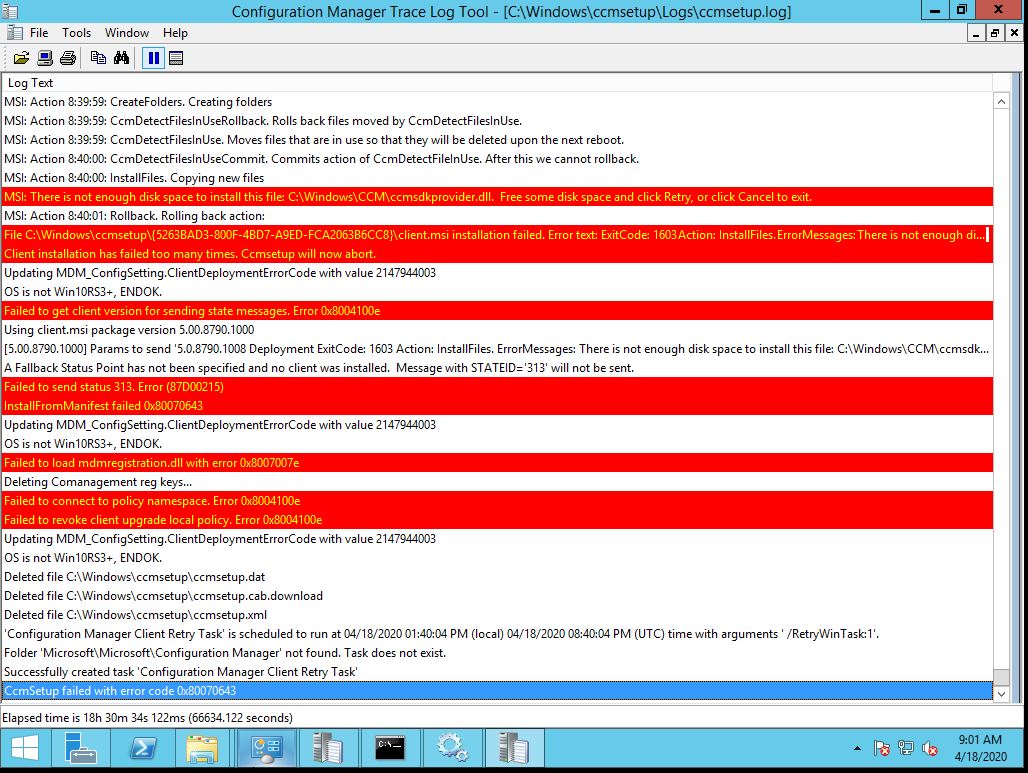The height and width of the screenshot is (773, 1028).
Task: Click the network tray icon
Action: pyautogui.click(x=906, y=748)
